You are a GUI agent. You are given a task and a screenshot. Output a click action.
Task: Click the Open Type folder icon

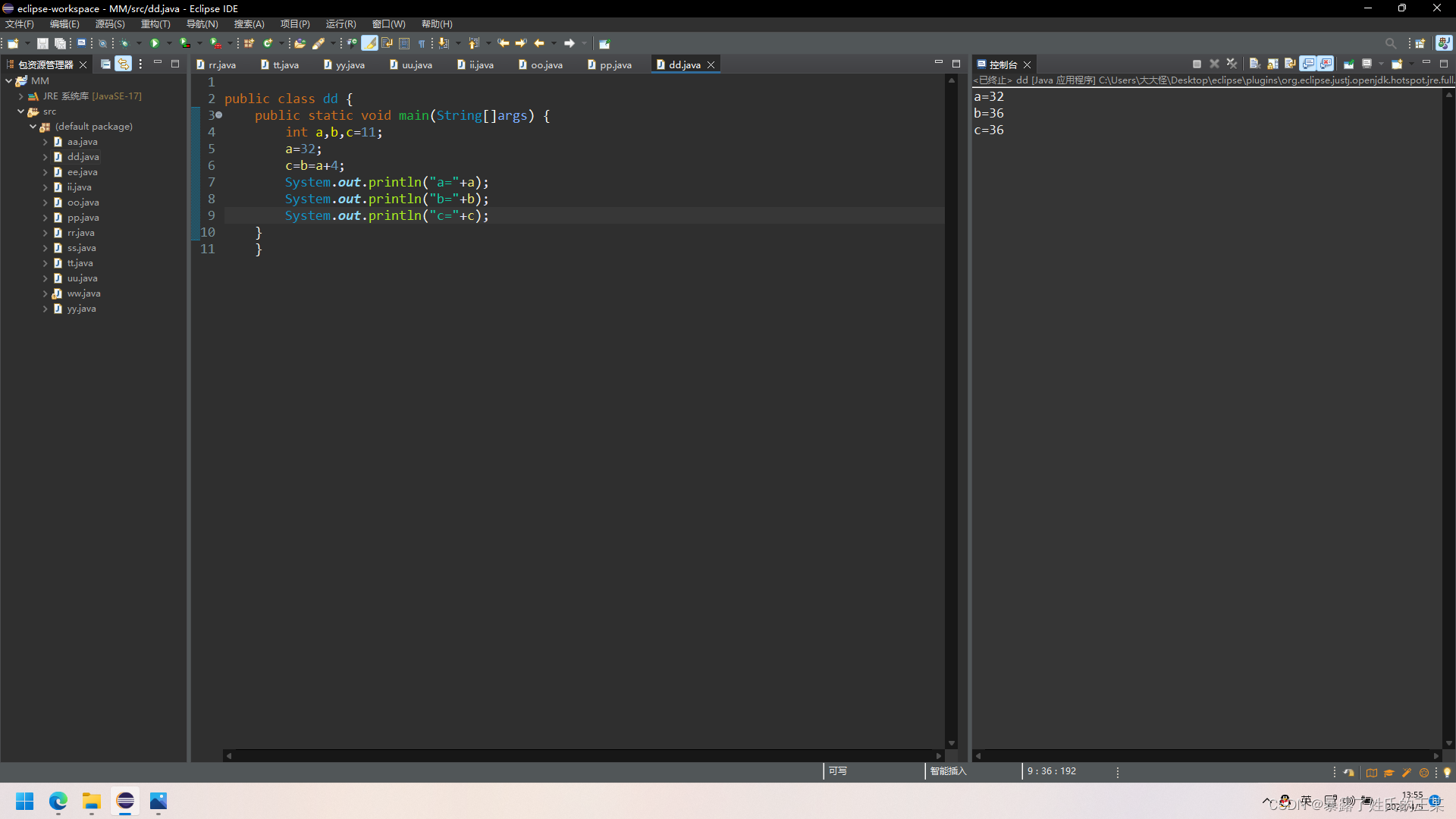pos(300,43)
